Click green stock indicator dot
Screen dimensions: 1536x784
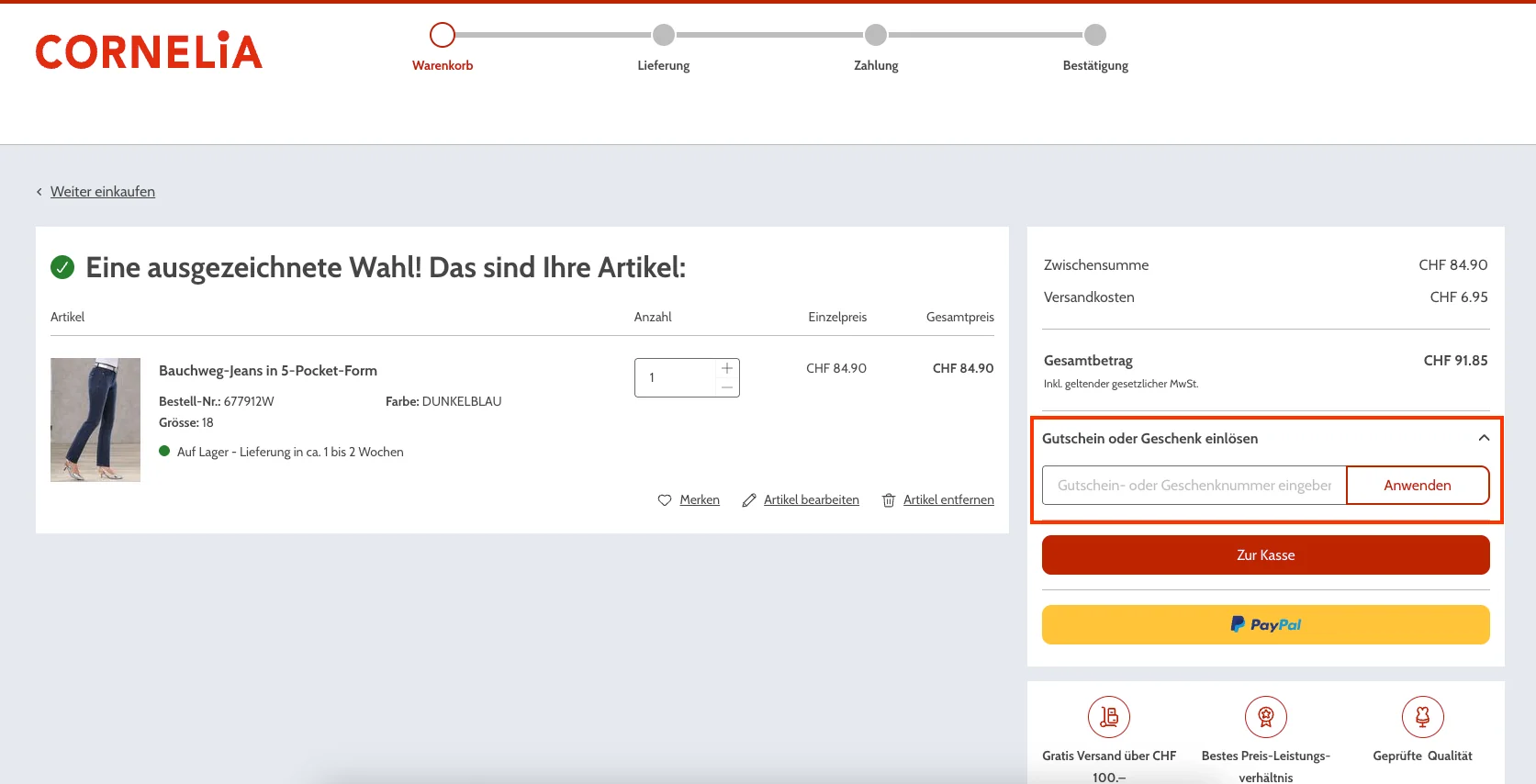(164, 451)
